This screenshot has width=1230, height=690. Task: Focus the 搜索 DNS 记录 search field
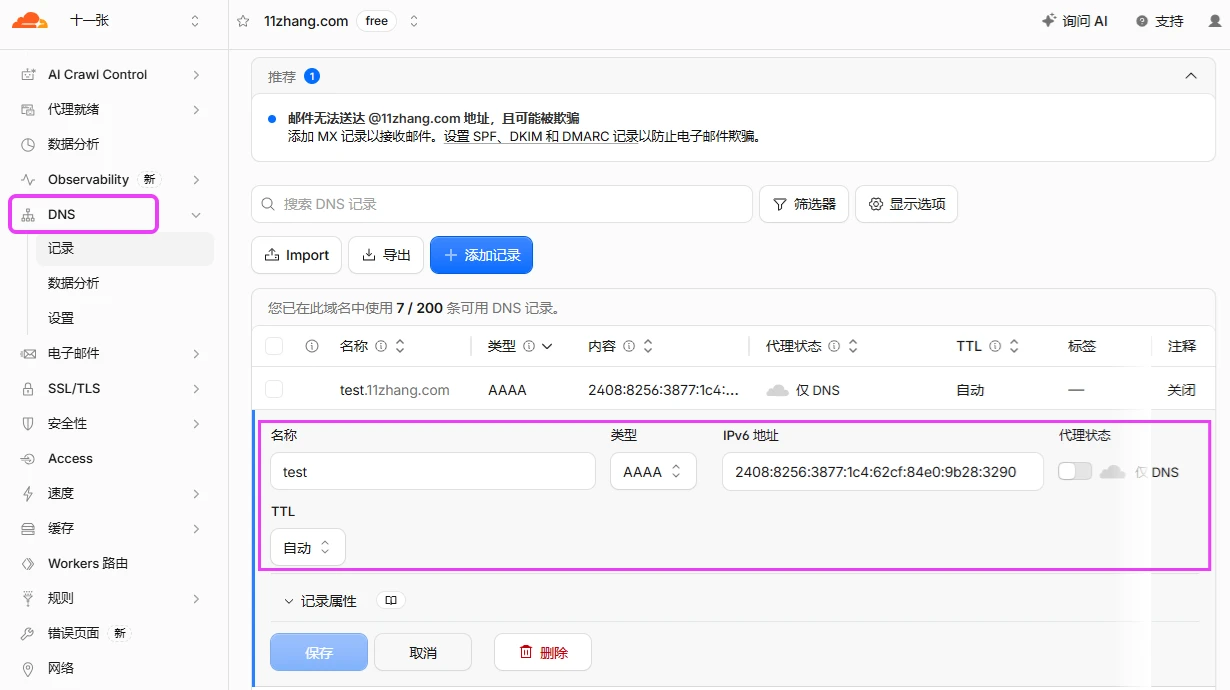coord(502,204)
